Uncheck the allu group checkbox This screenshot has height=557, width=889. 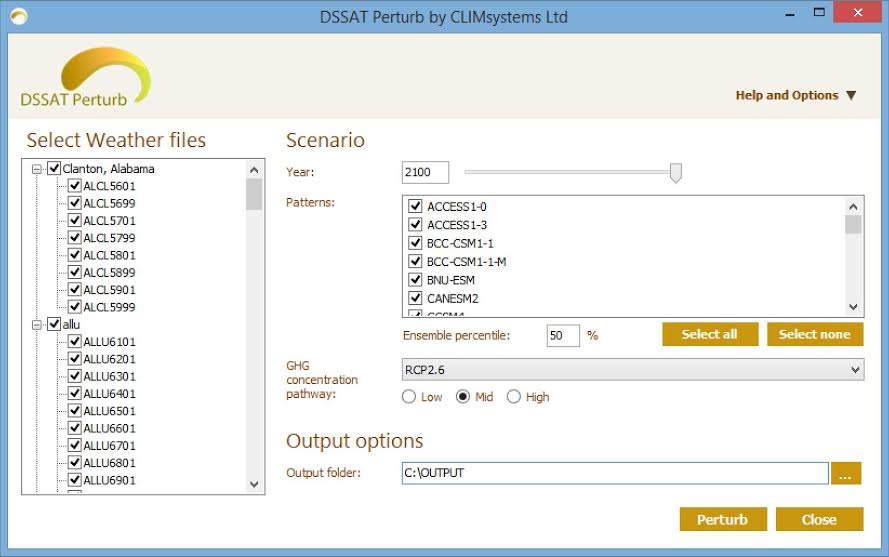pyautogui.click(x=54, y=324)
